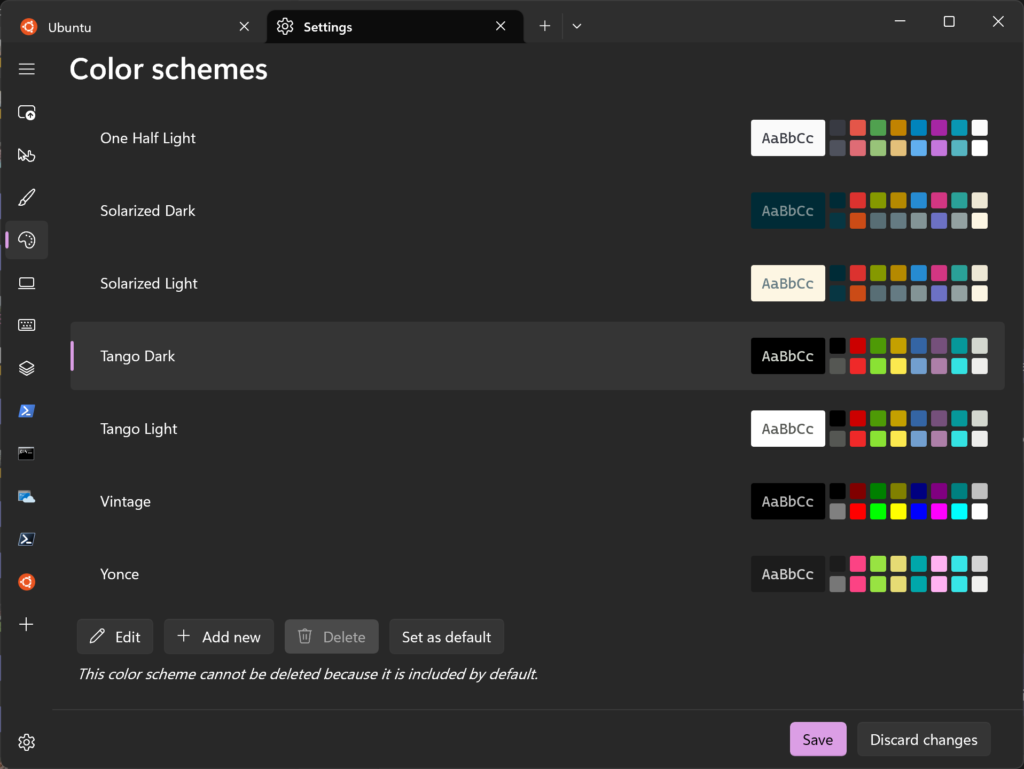The image size is (1024, 769).
Task: Switch to the Ubuntu terminal tab
Action: [130, 27]
